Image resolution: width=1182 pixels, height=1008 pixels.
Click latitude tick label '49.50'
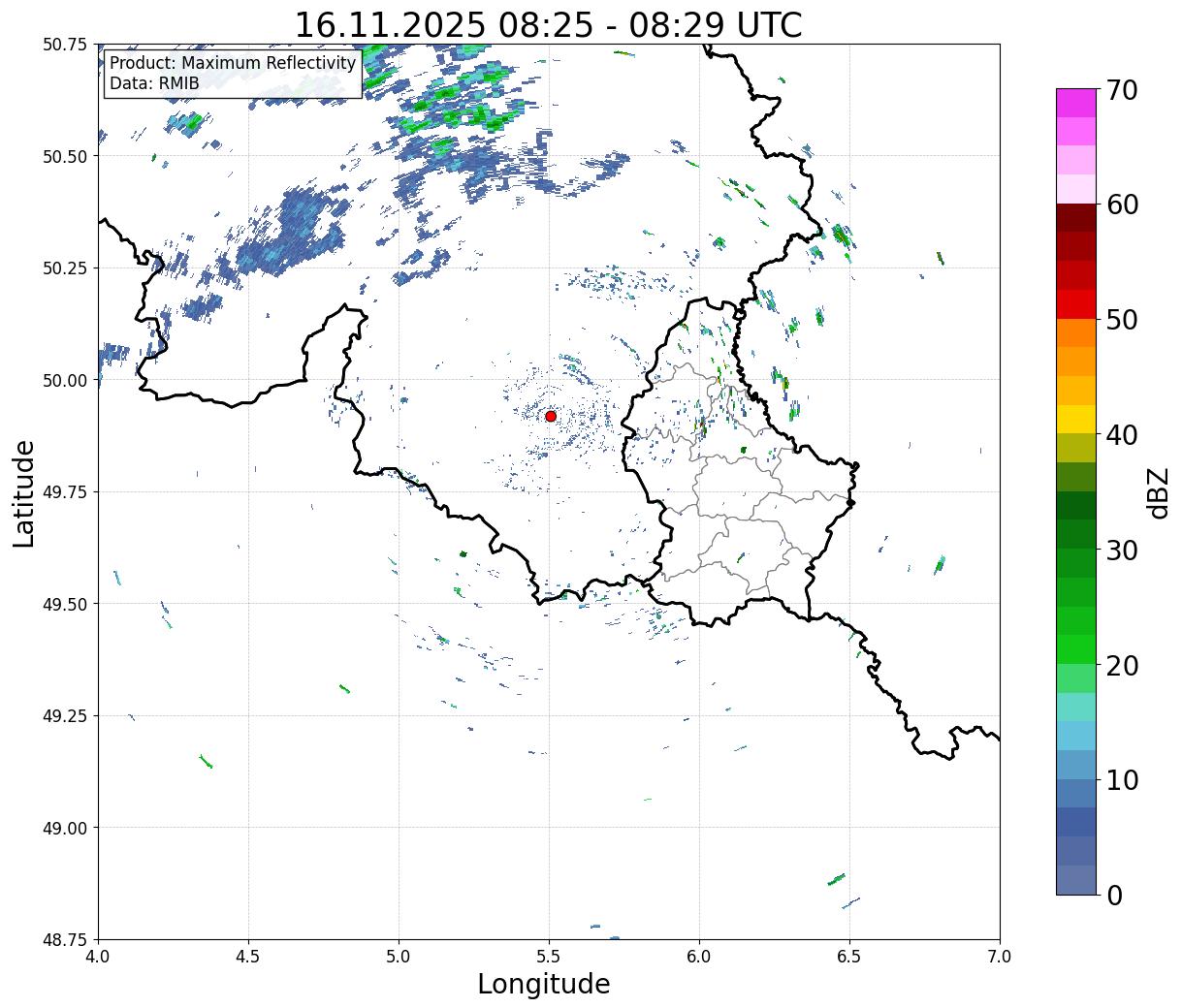pyautogui.click(x=65, y=604)
